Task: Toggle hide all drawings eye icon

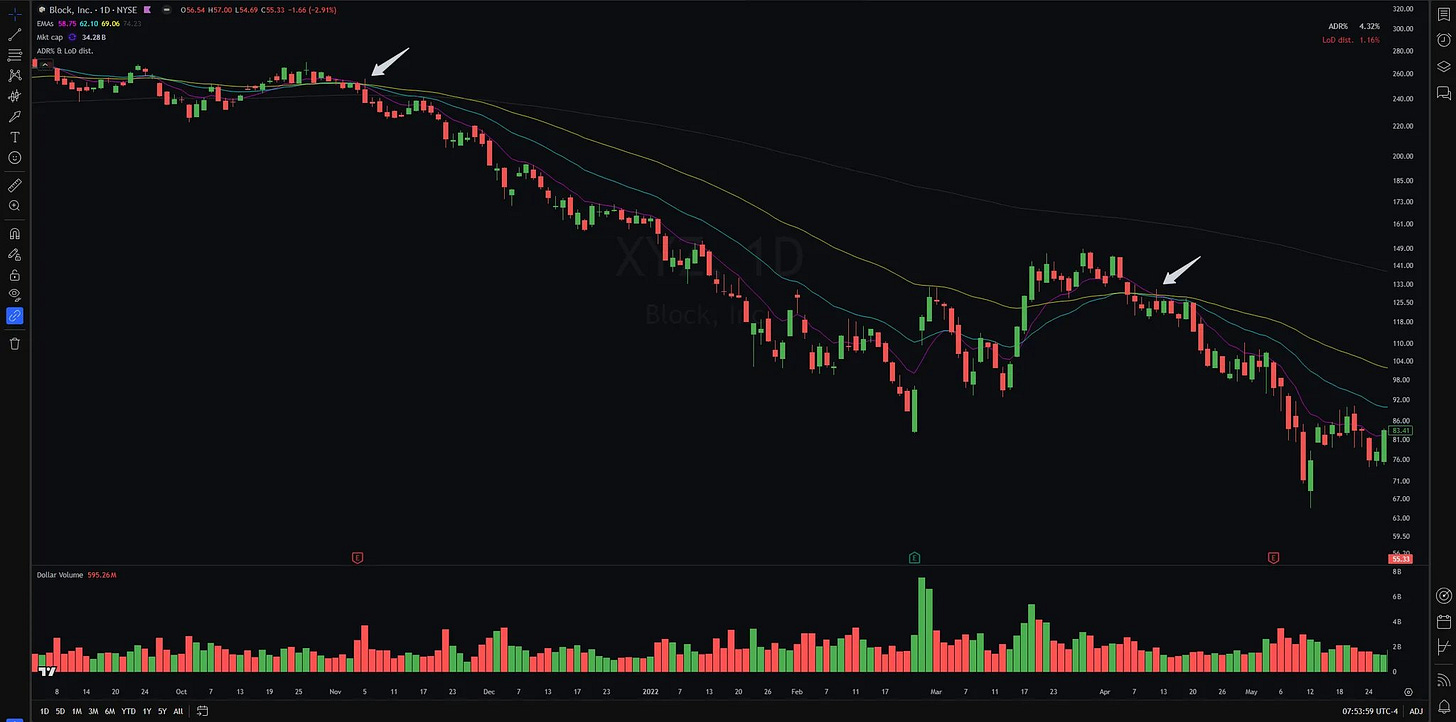Action: pos(15,295)
